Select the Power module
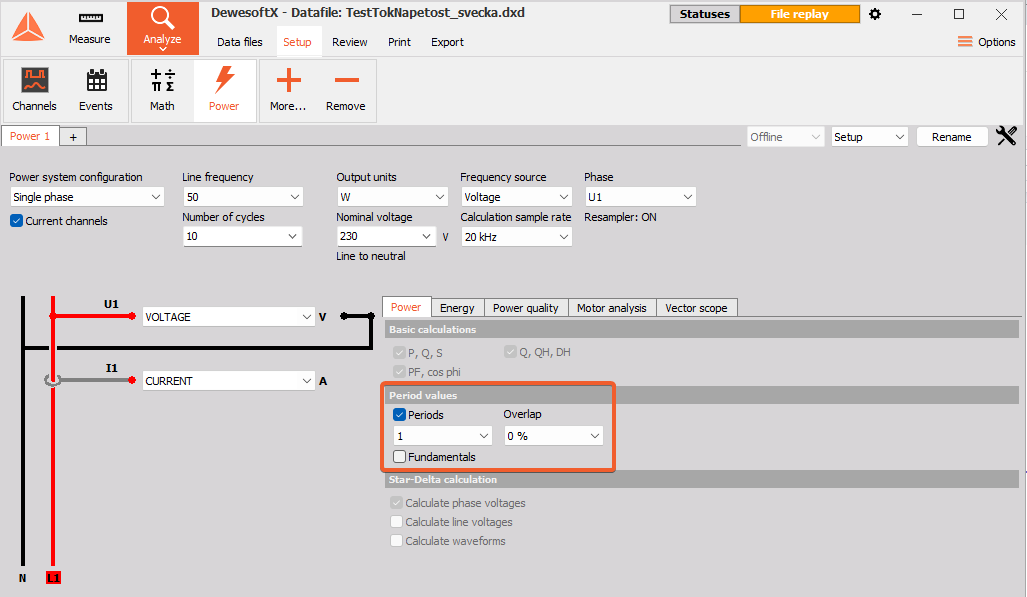This screenshot has height=597, width=1027. click(224, 90)
